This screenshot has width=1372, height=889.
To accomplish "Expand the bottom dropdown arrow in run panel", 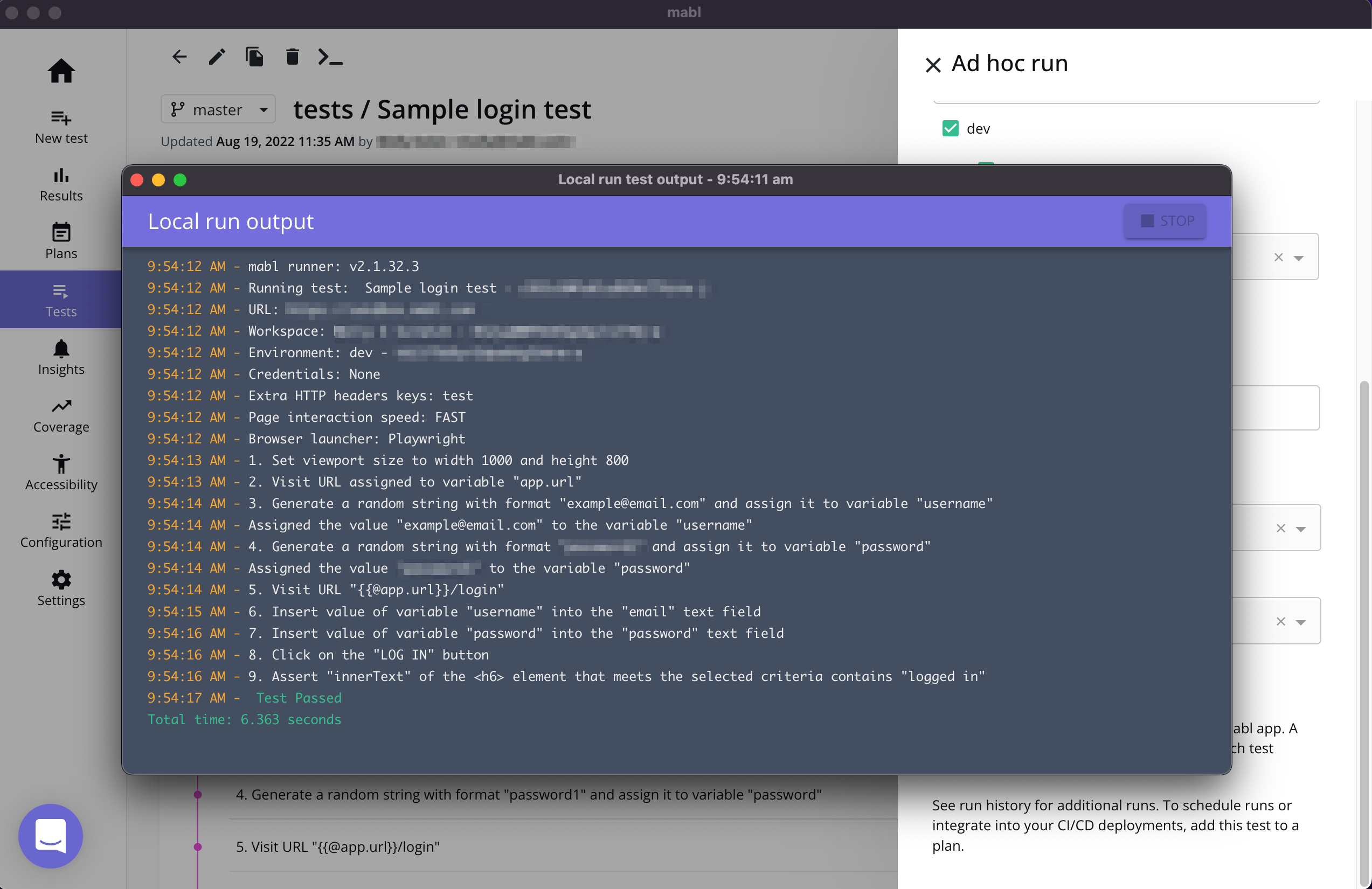I will click(x=1300, y=622).
